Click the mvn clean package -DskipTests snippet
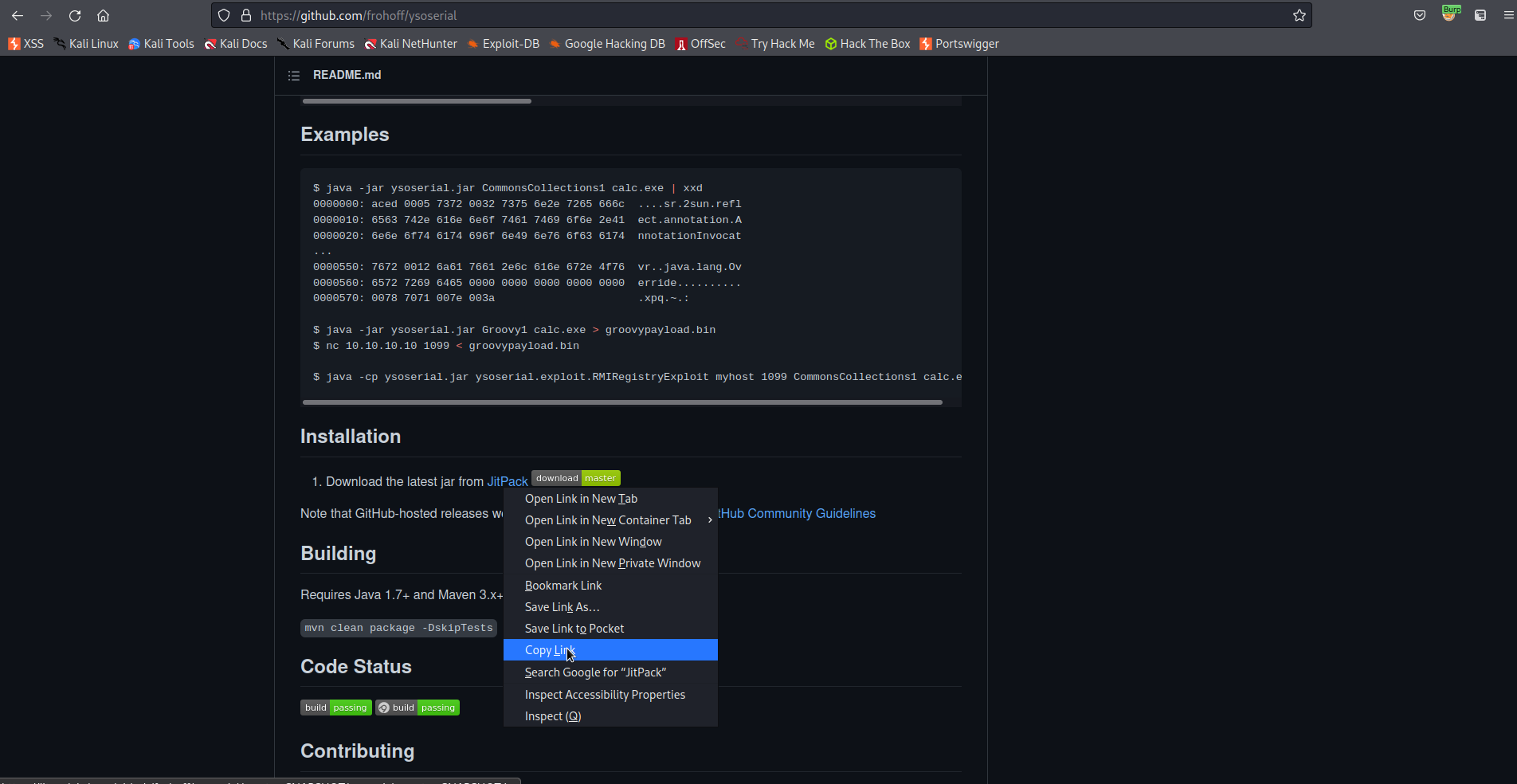Screen dimensions: 1517x784 pos(398,628)
